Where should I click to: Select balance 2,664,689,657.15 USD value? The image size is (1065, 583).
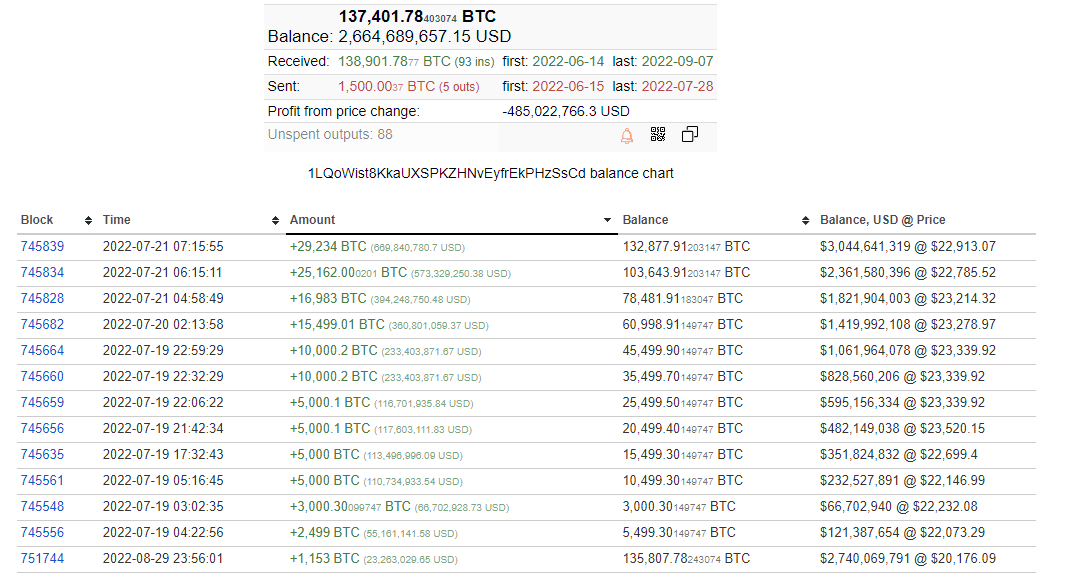[425, 37]
